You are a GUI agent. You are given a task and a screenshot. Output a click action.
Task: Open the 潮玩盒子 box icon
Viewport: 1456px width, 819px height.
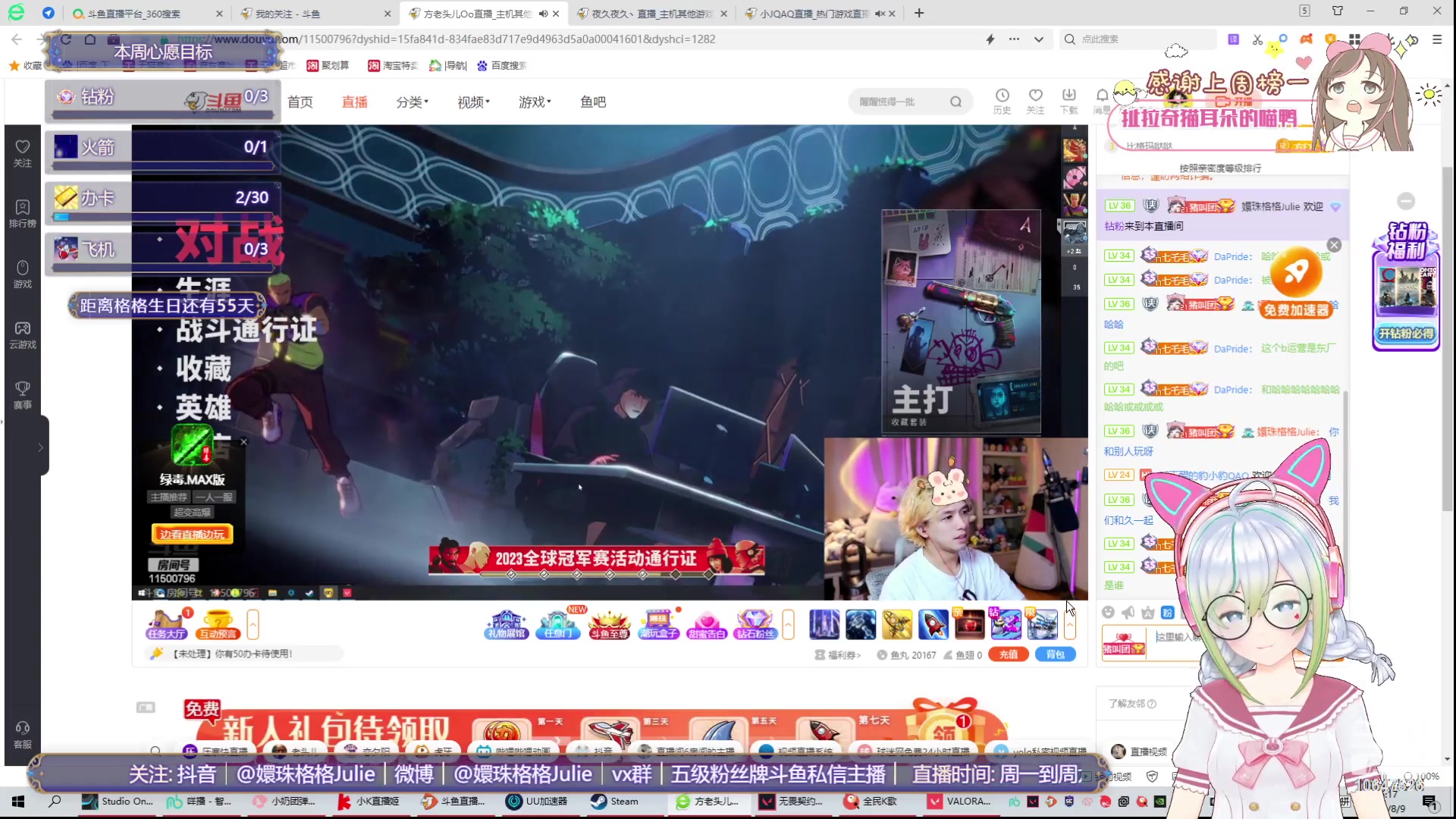click(x=658, y=625)
